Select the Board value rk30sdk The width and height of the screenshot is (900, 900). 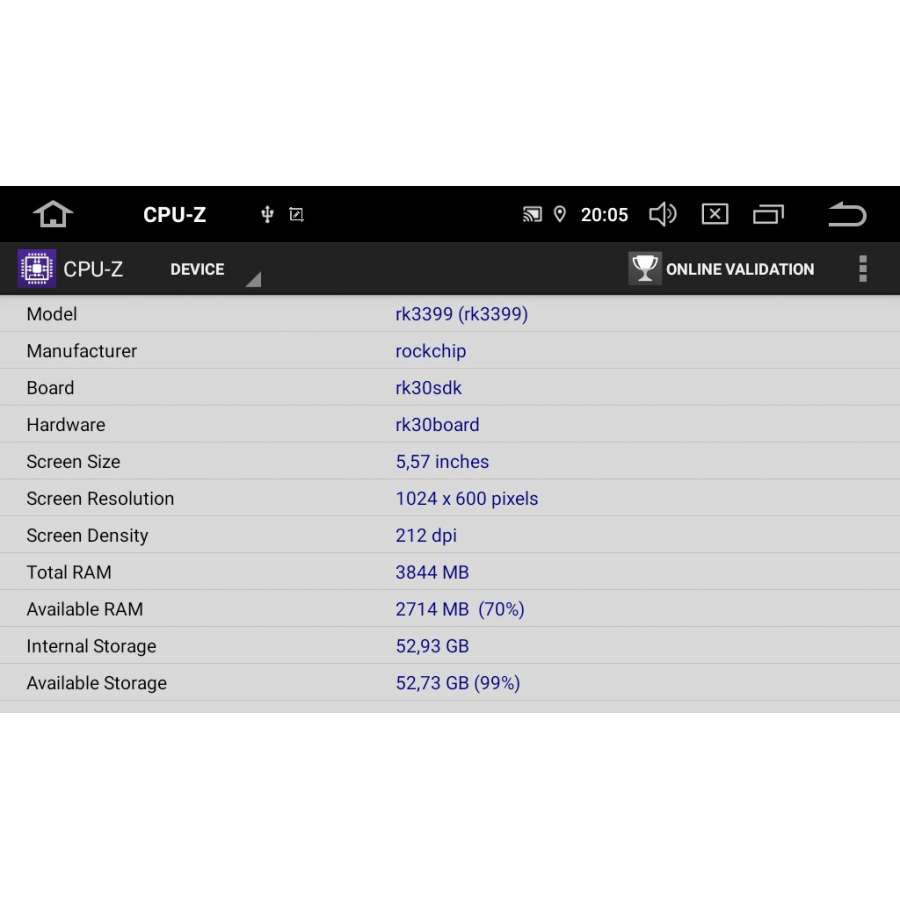(428, 388)
